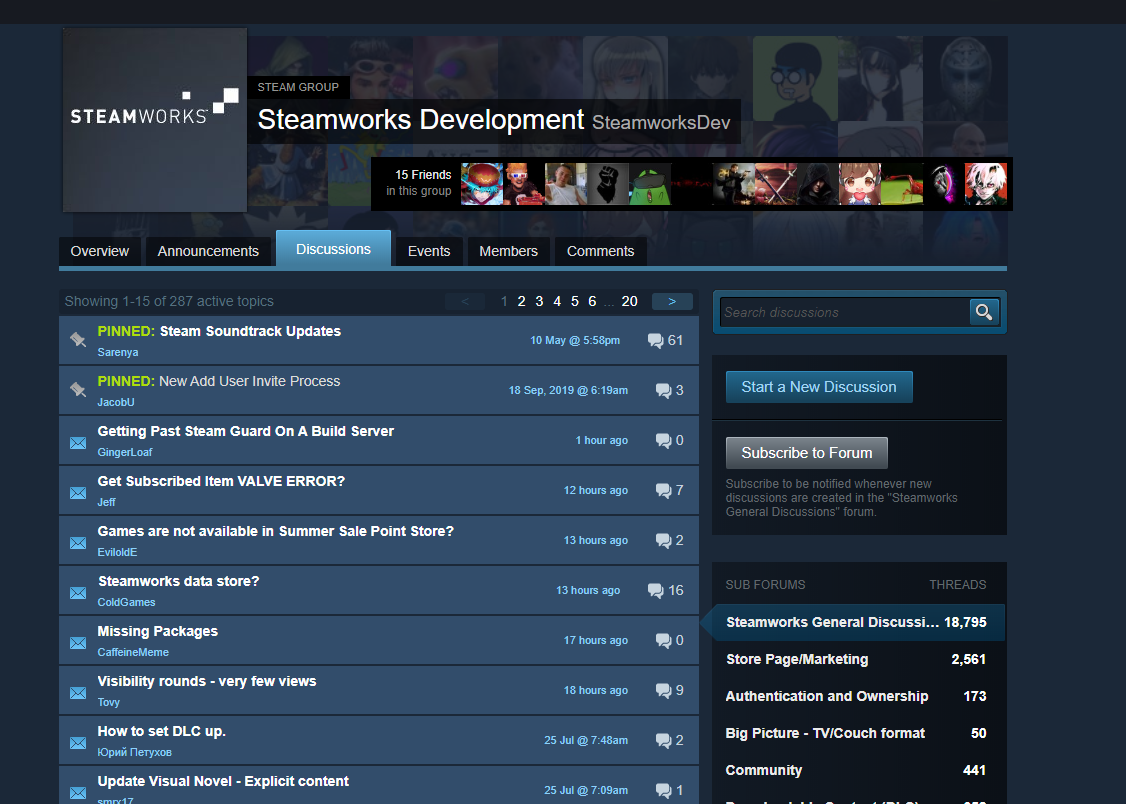Go to page 6 of topics
This screenshot has width=1126, height=804.
click(592, 302)
